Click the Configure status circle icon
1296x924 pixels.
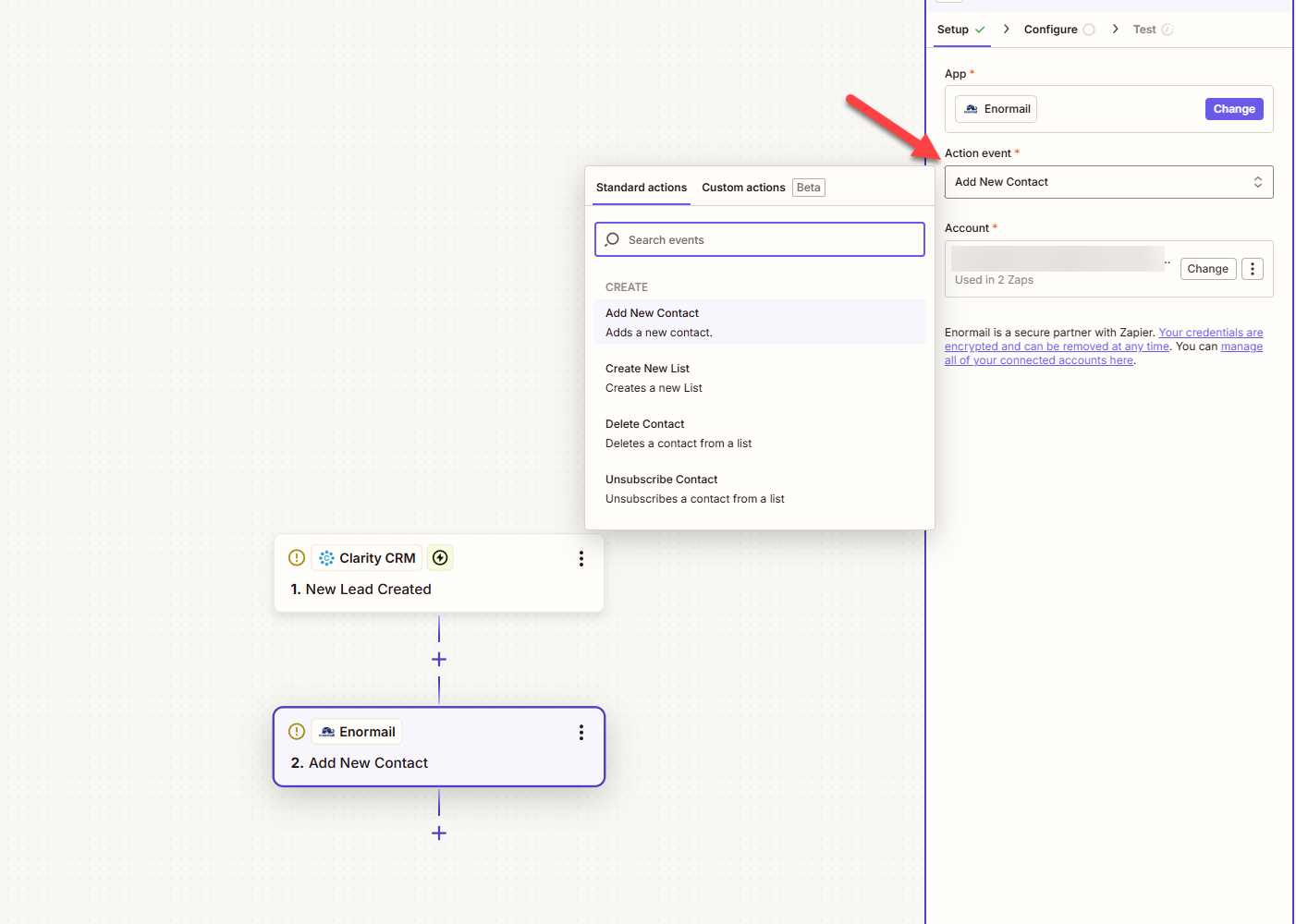pos(1089,30)
